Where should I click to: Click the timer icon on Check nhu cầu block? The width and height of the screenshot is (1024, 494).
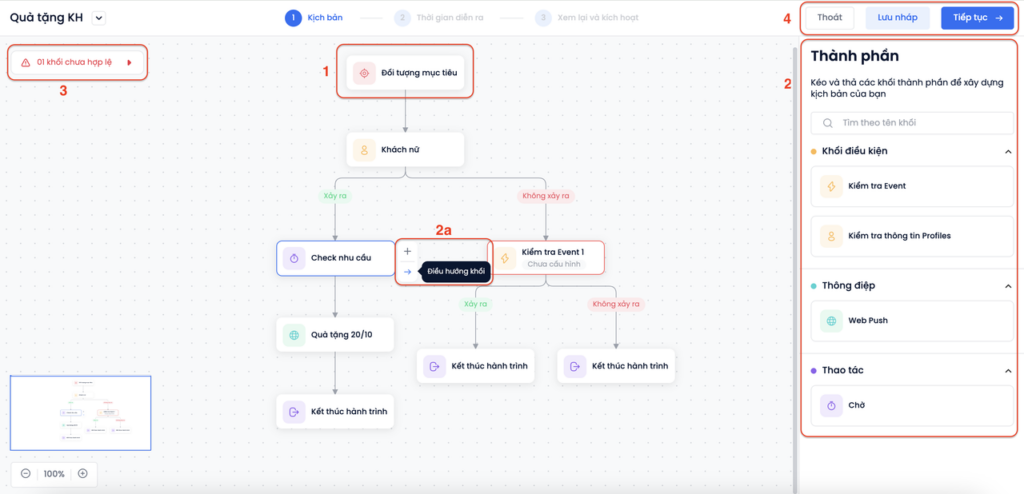[294, 258]
